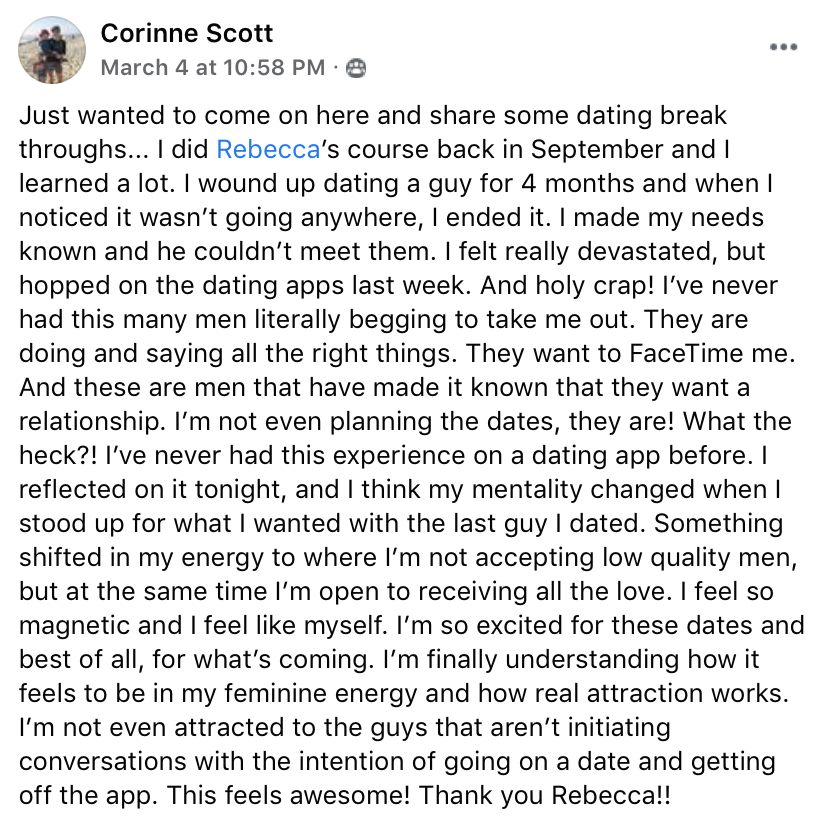Open the March 4 at 10:58 PM timestamp
The image size is (832, 824).
(213, 68)
